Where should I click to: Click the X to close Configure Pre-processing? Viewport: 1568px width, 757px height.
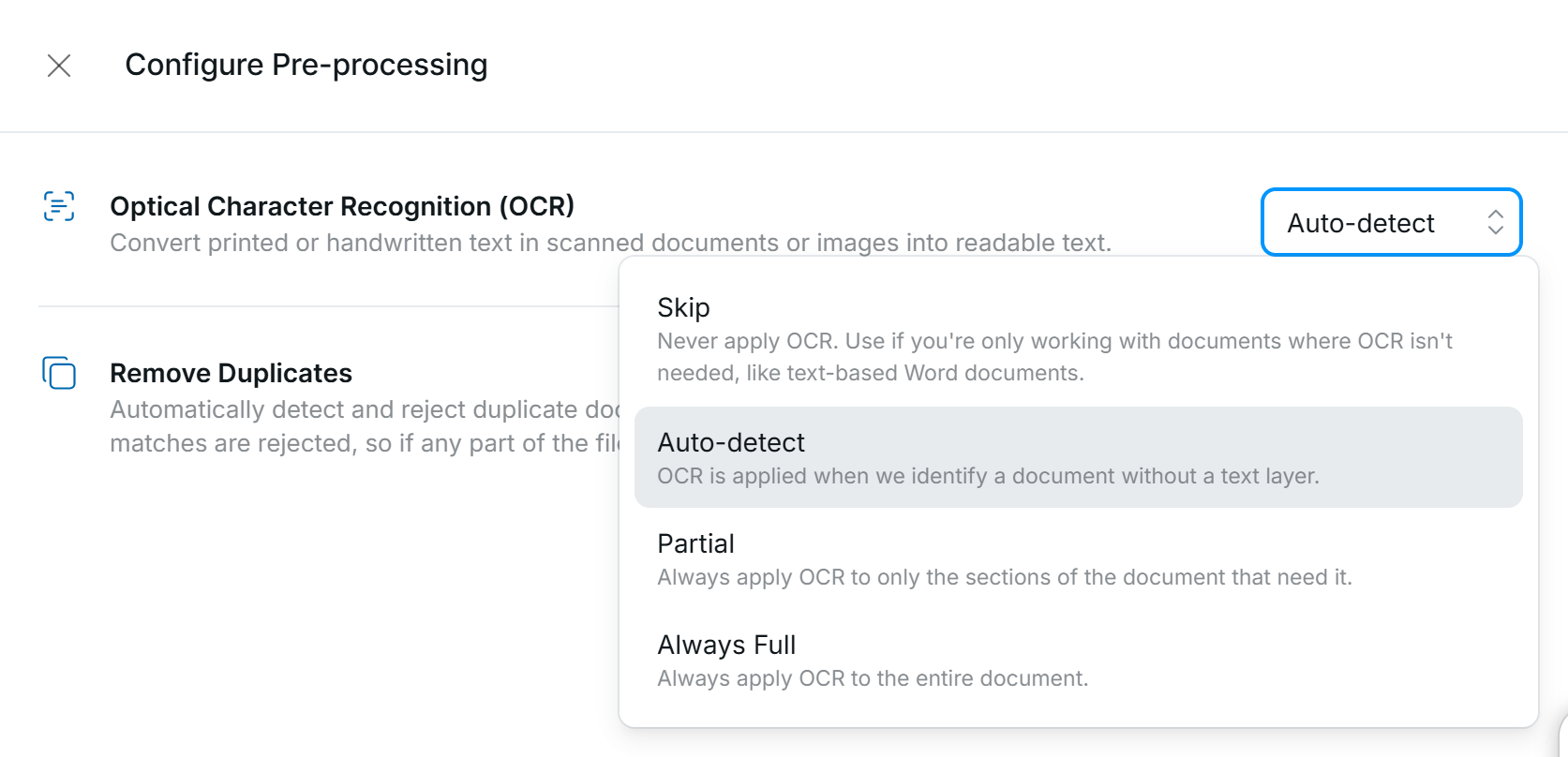(x=58, y=66)
